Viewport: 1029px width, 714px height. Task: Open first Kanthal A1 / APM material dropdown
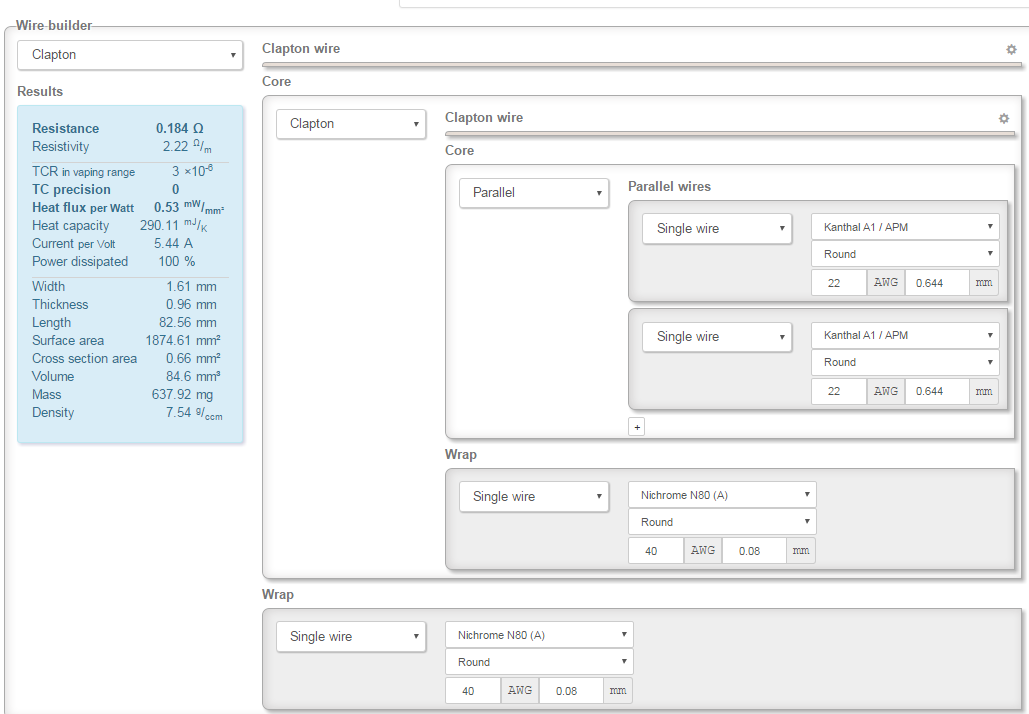905,227
